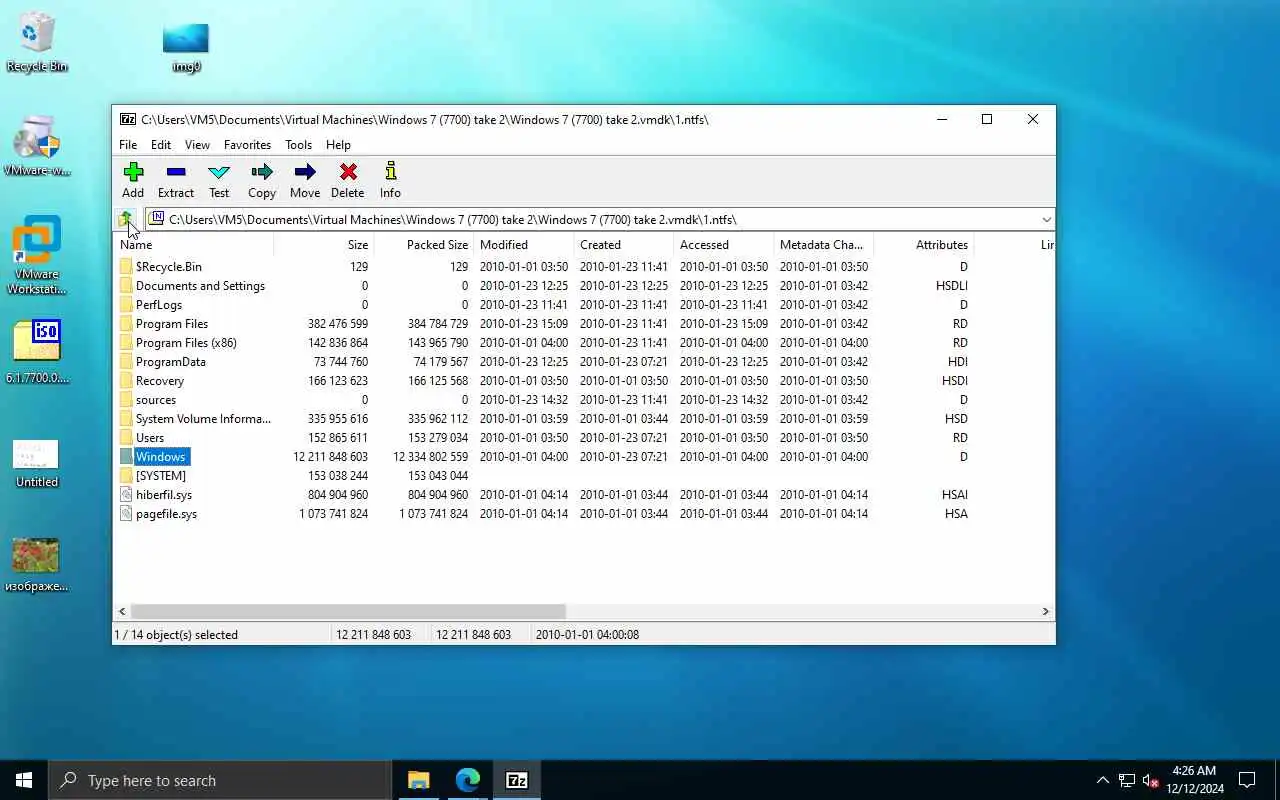
Task: Click the horizontal scrollbar thumb
Action: tap(348, 611)
